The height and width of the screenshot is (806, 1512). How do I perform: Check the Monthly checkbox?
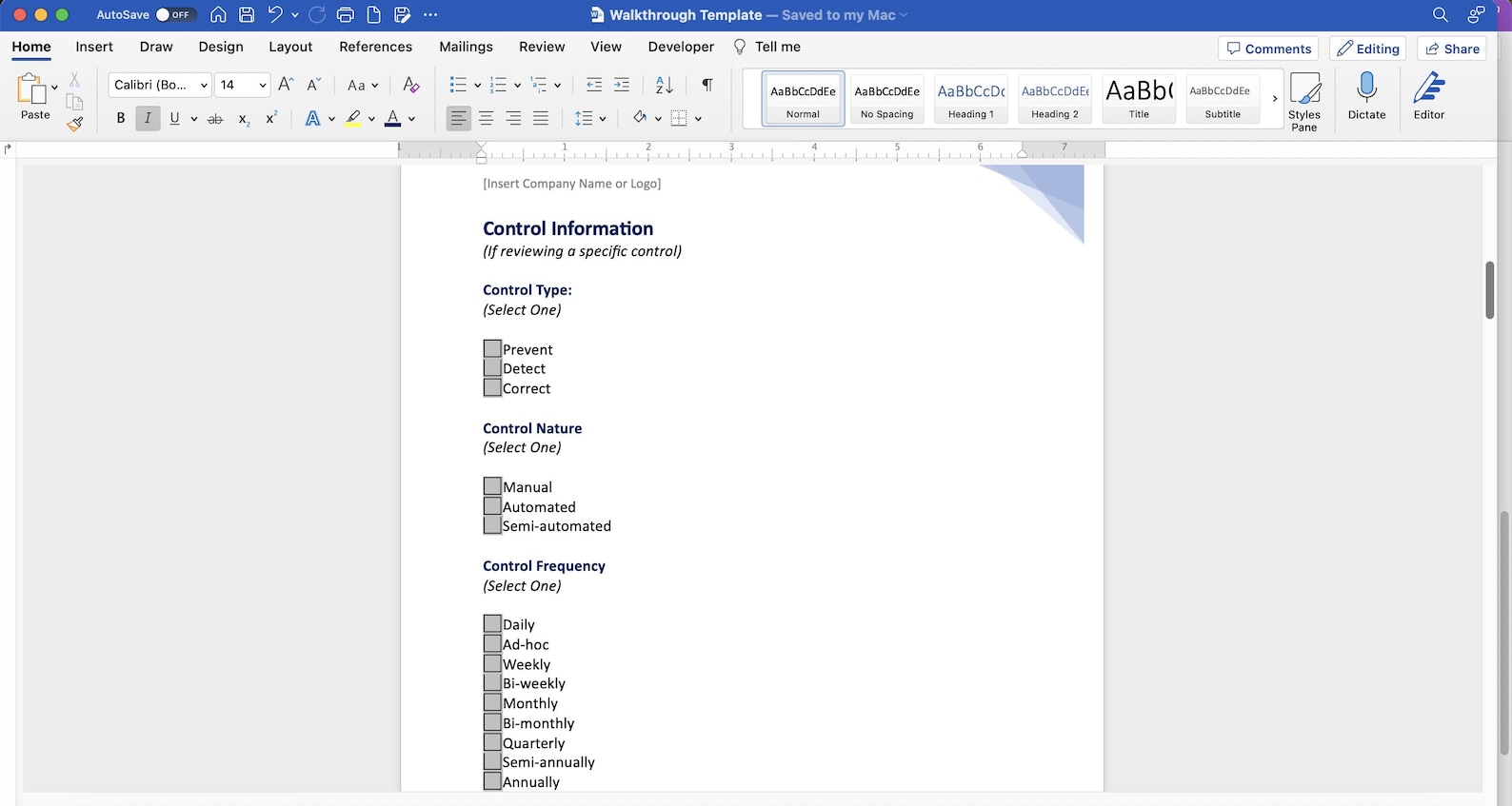(x=492, y=703)
